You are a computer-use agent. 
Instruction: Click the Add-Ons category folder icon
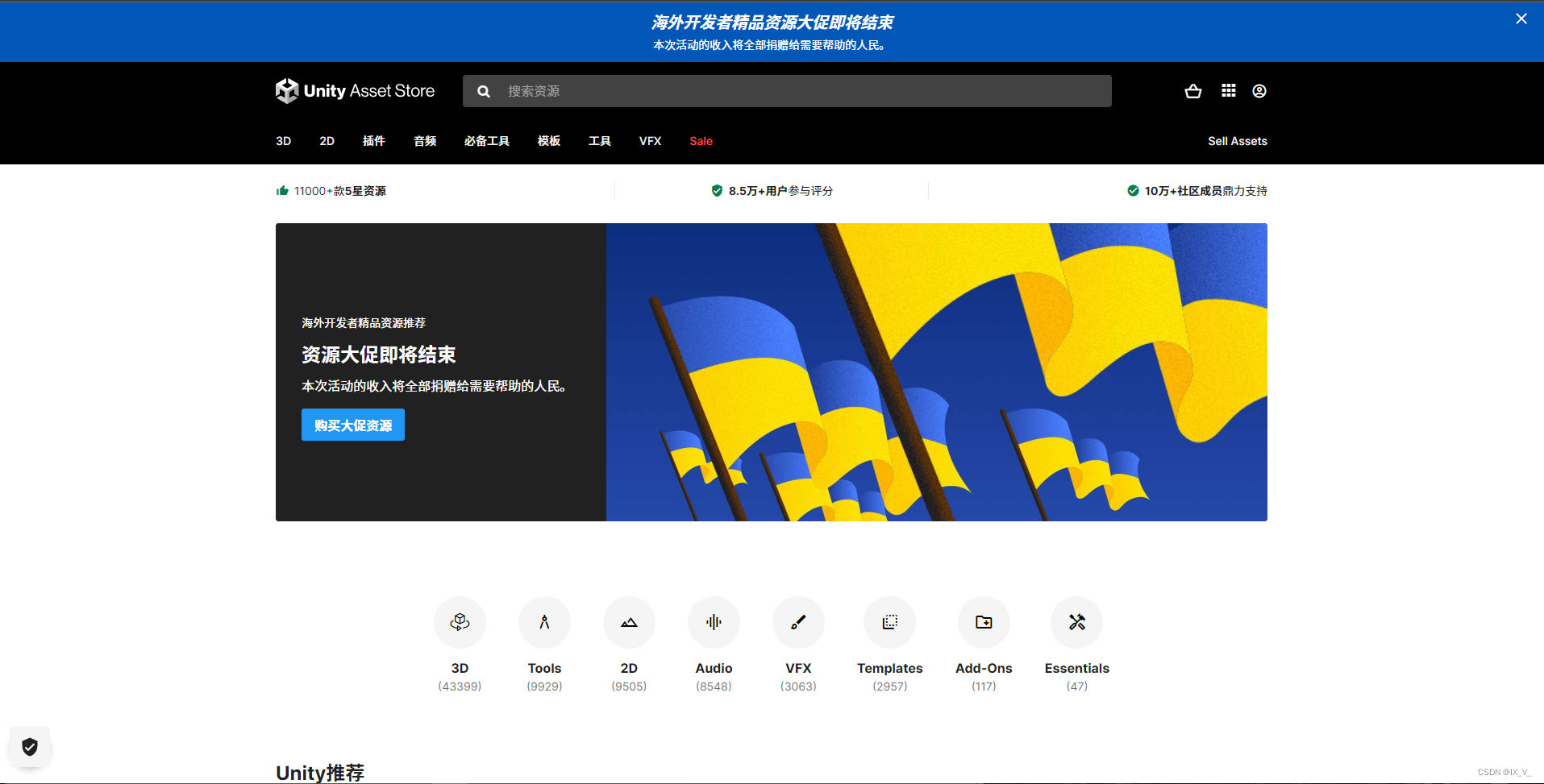point(984,622)
